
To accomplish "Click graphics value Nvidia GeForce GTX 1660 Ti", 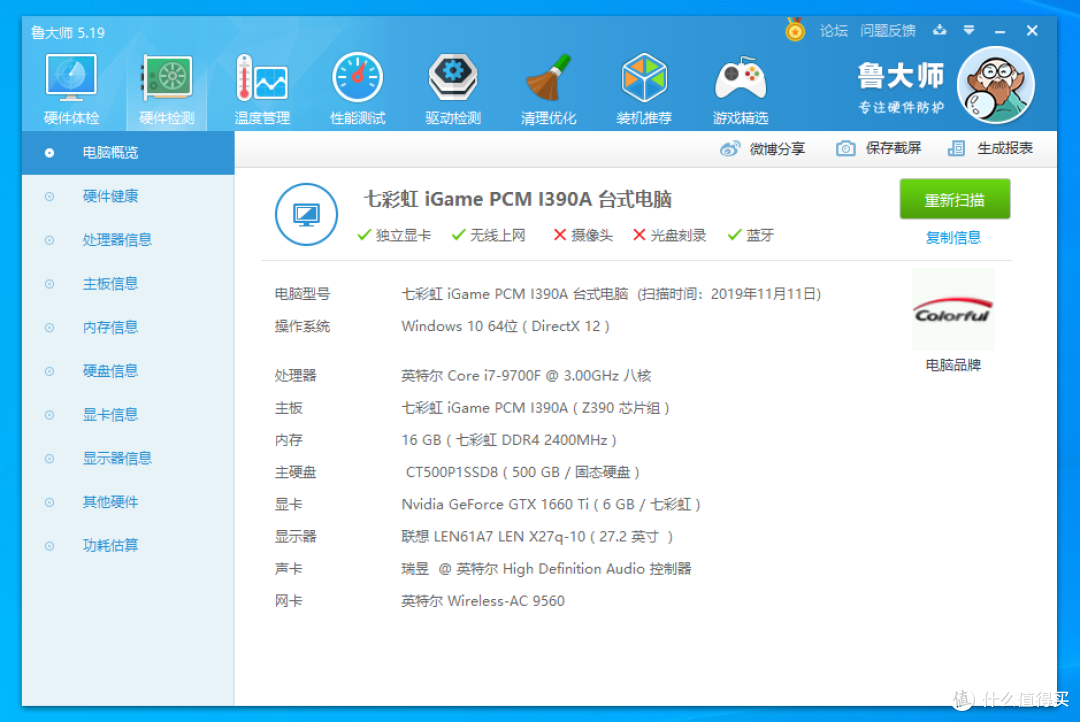I will [551, 505].
